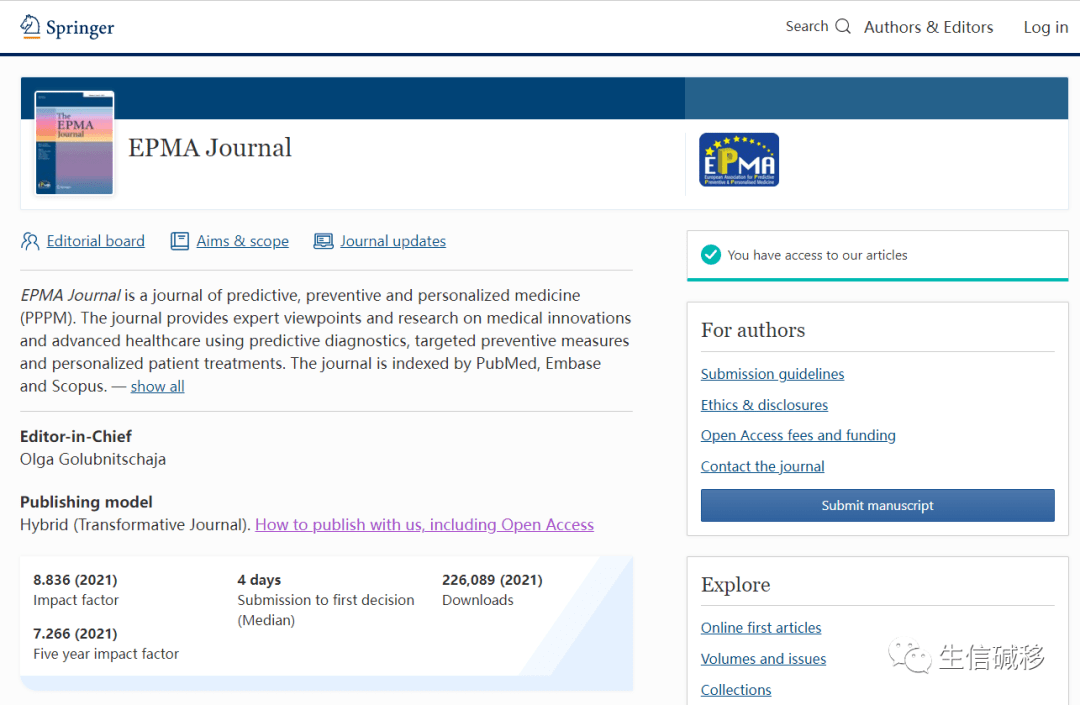Open Contact the journal page
The width and height of the screenshot is (1080, 705).
point(762,466)
